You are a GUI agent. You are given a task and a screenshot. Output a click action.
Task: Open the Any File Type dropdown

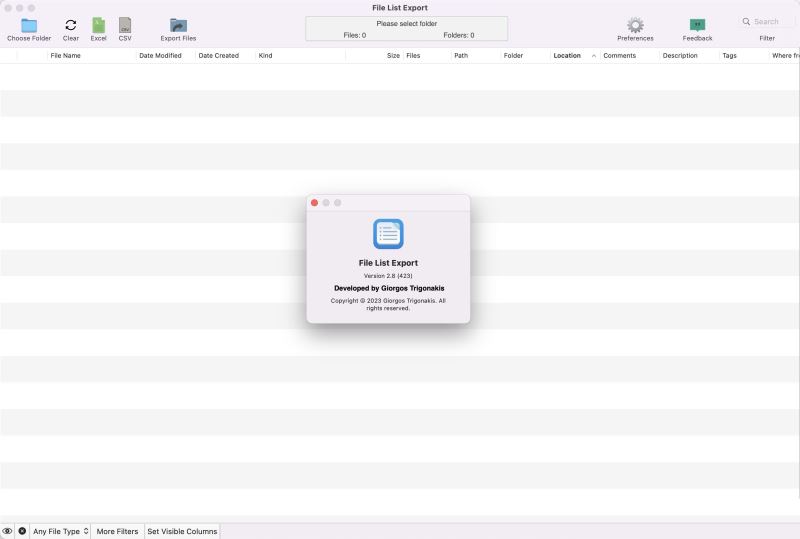coord(60,531)
